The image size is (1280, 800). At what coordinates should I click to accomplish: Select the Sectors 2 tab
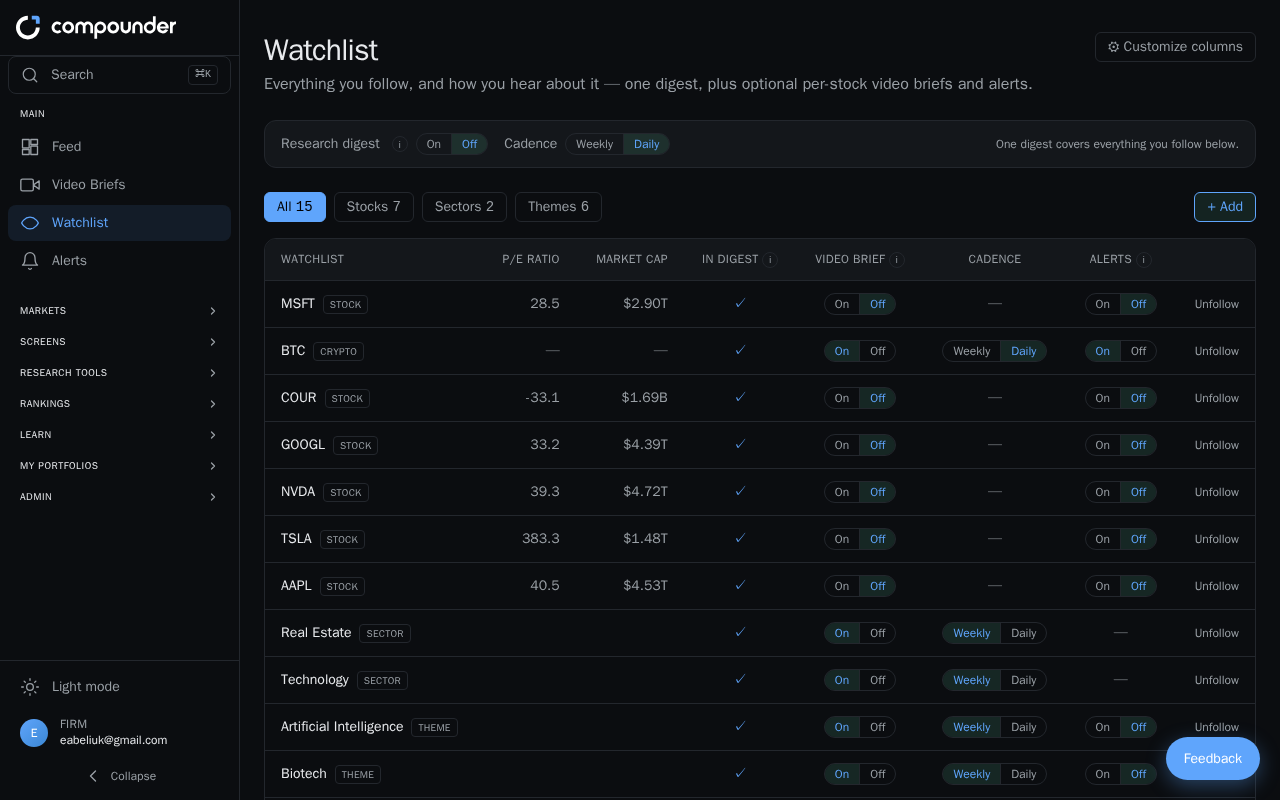click(x=464, y=207)
